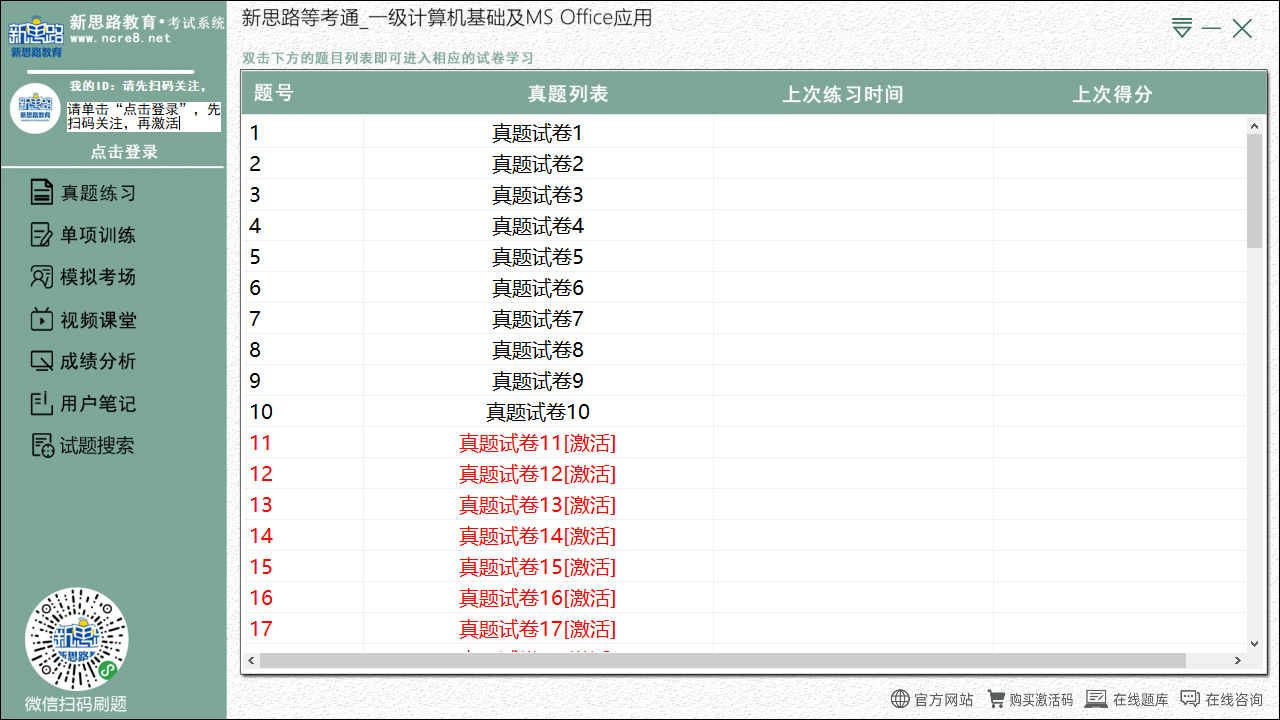This screenshot has height=720, width=1280.
Task: Open the dropdown menu icon in the title bar
Action: click(1182, 28)
